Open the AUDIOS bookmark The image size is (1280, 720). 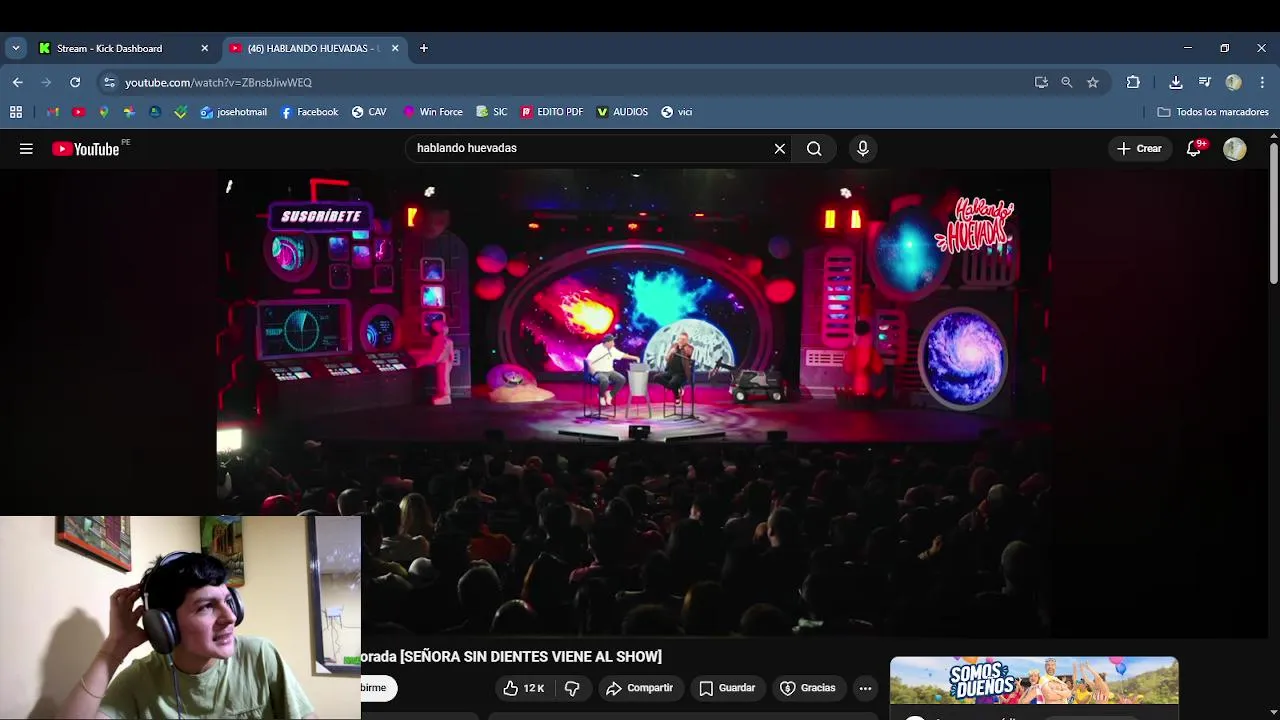click(622, 112)
